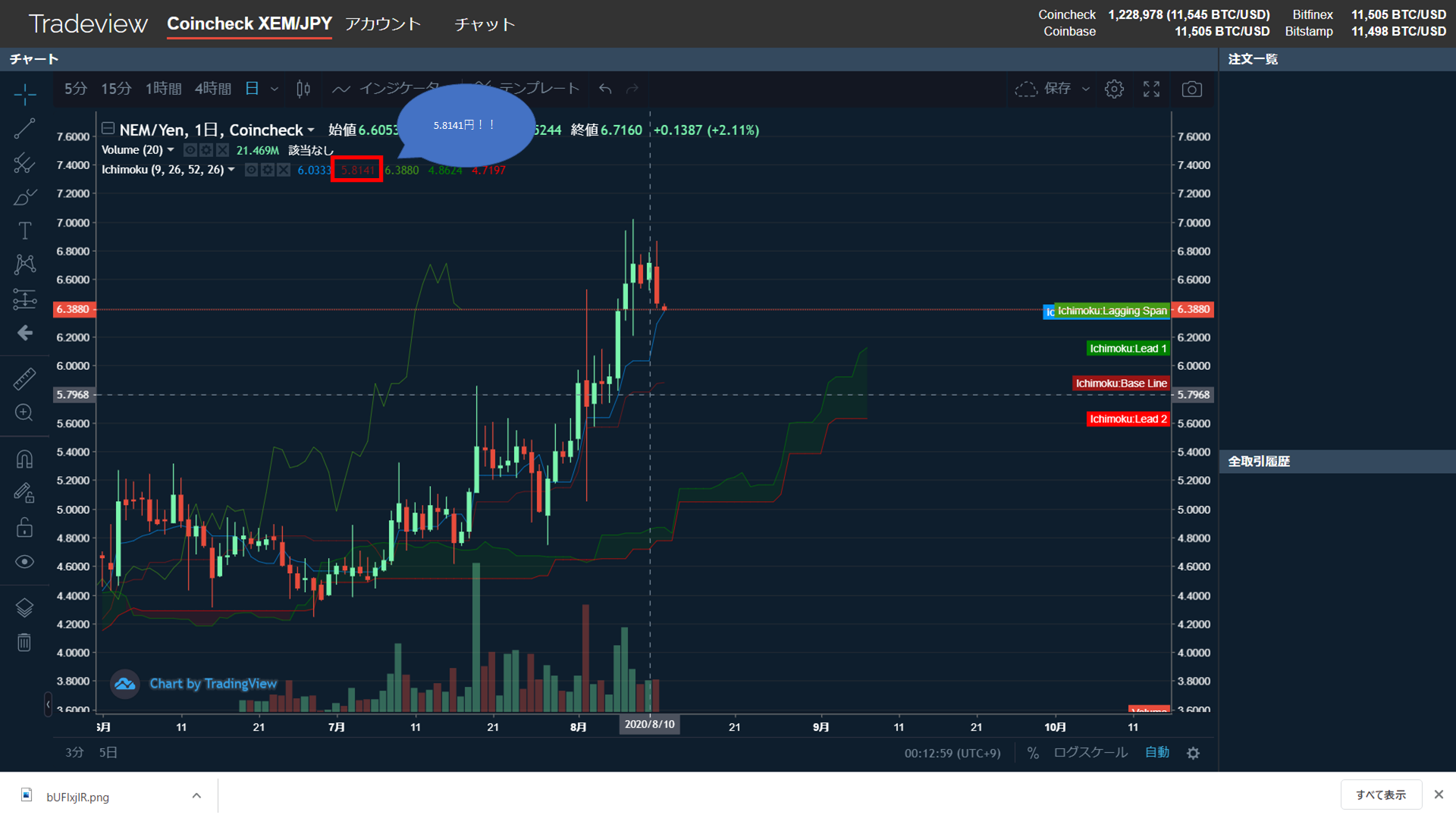Toggle magnet mode icon

click(x=25, y=459)
